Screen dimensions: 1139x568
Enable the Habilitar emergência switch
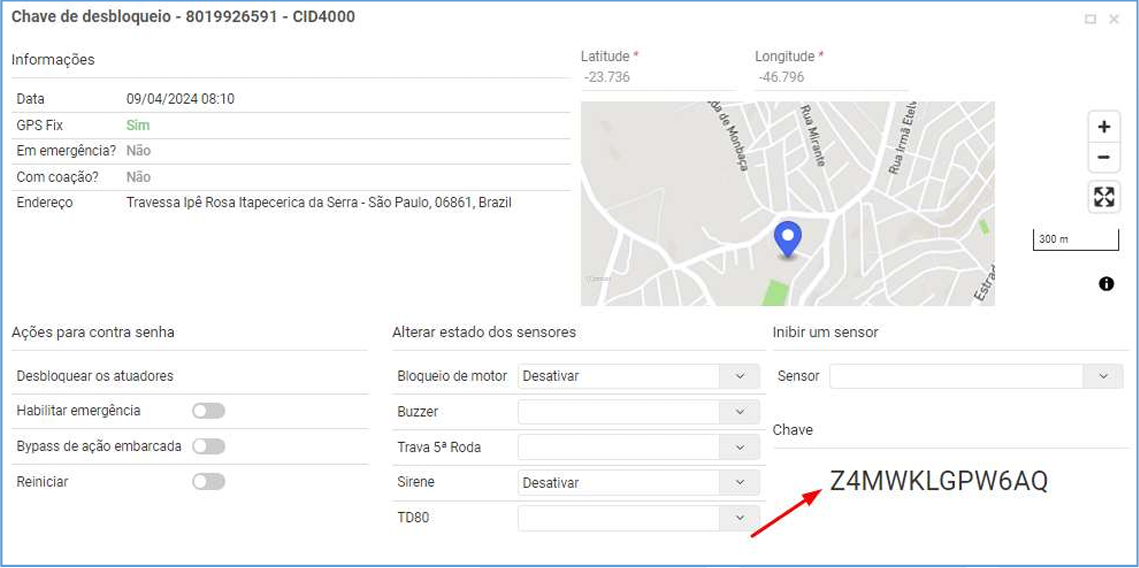point(209,411)
